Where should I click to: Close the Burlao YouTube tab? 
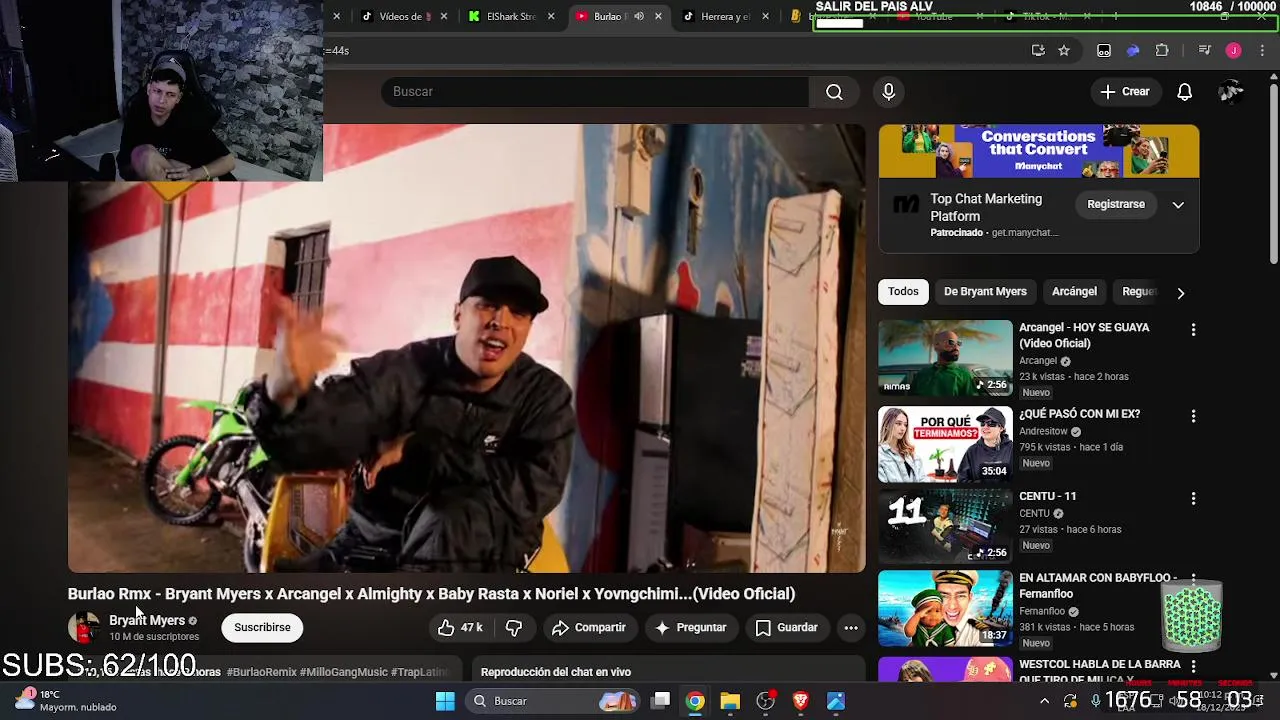[658, 16]
